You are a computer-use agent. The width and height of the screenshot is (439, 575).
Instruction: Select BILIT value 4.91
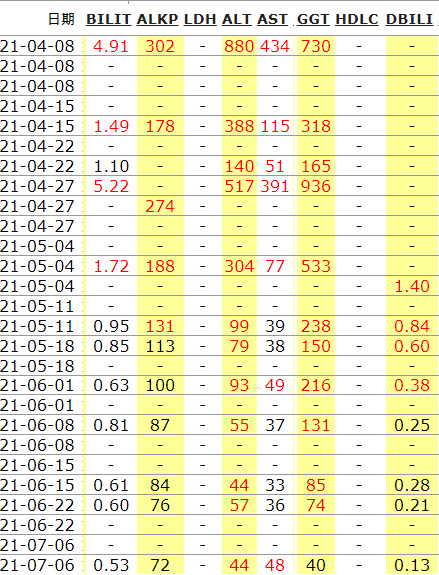point(111,47)
